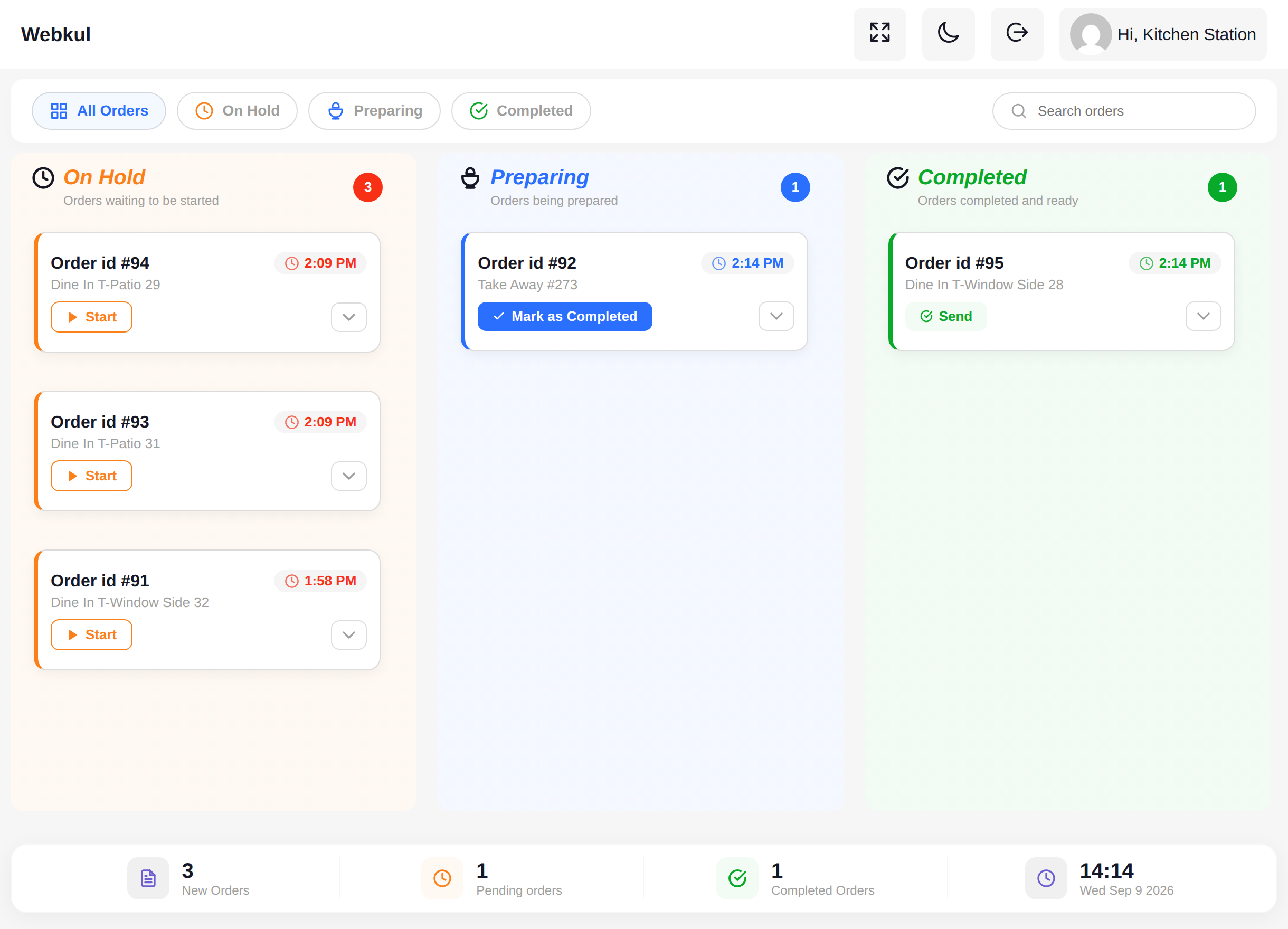Click the Webkul logo text
Screen dimensions: 1288x929
[x=55, y=34]
